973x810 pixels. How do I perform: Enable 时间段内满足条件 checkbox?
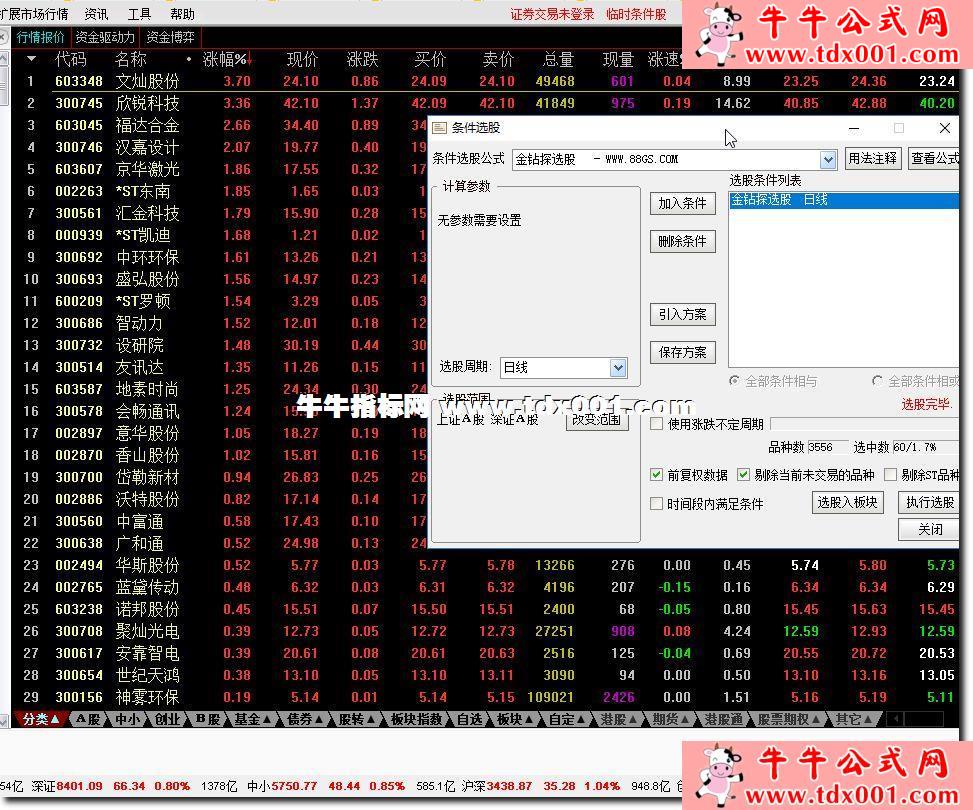656,504
